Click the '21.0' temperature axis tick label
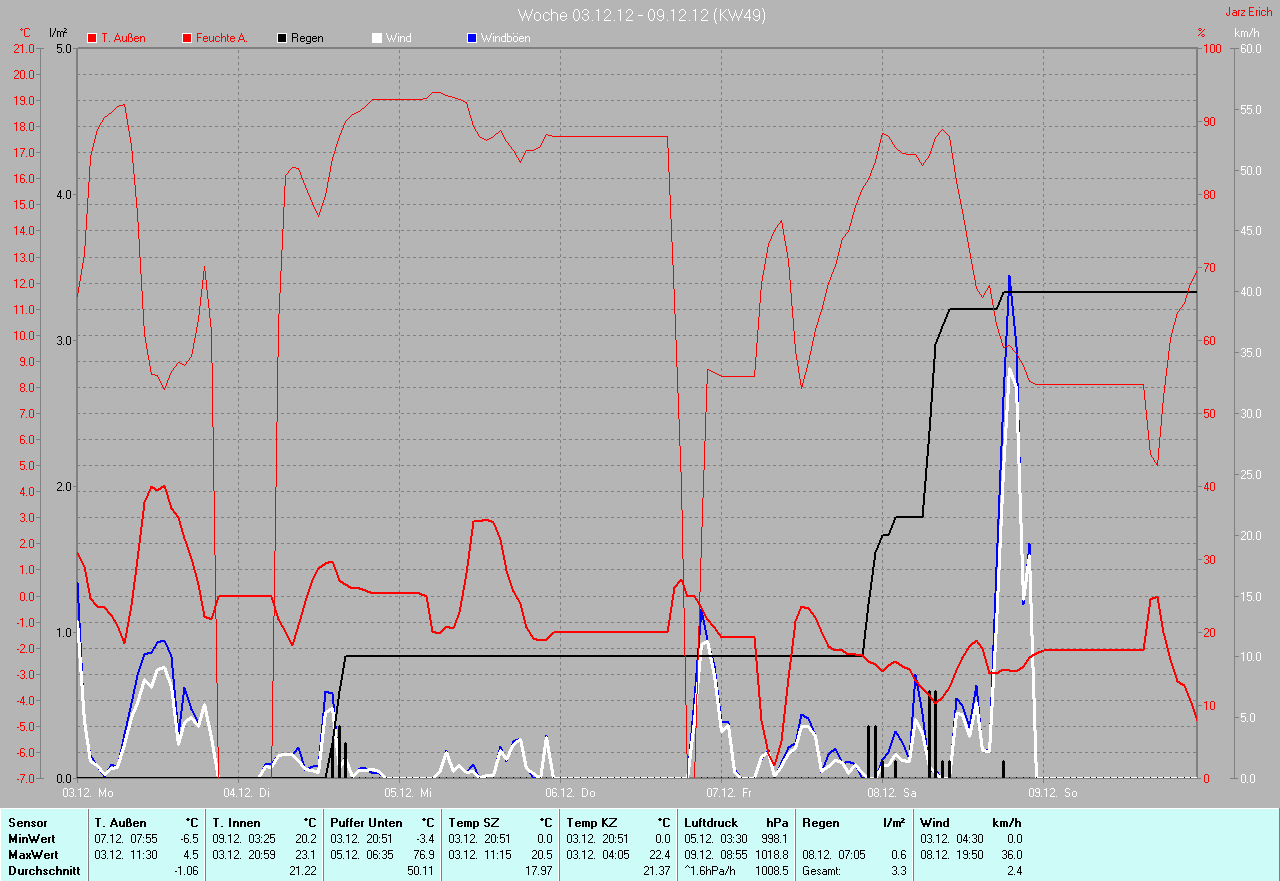Viewport: 1280px width, 881px height. [25, 48]
